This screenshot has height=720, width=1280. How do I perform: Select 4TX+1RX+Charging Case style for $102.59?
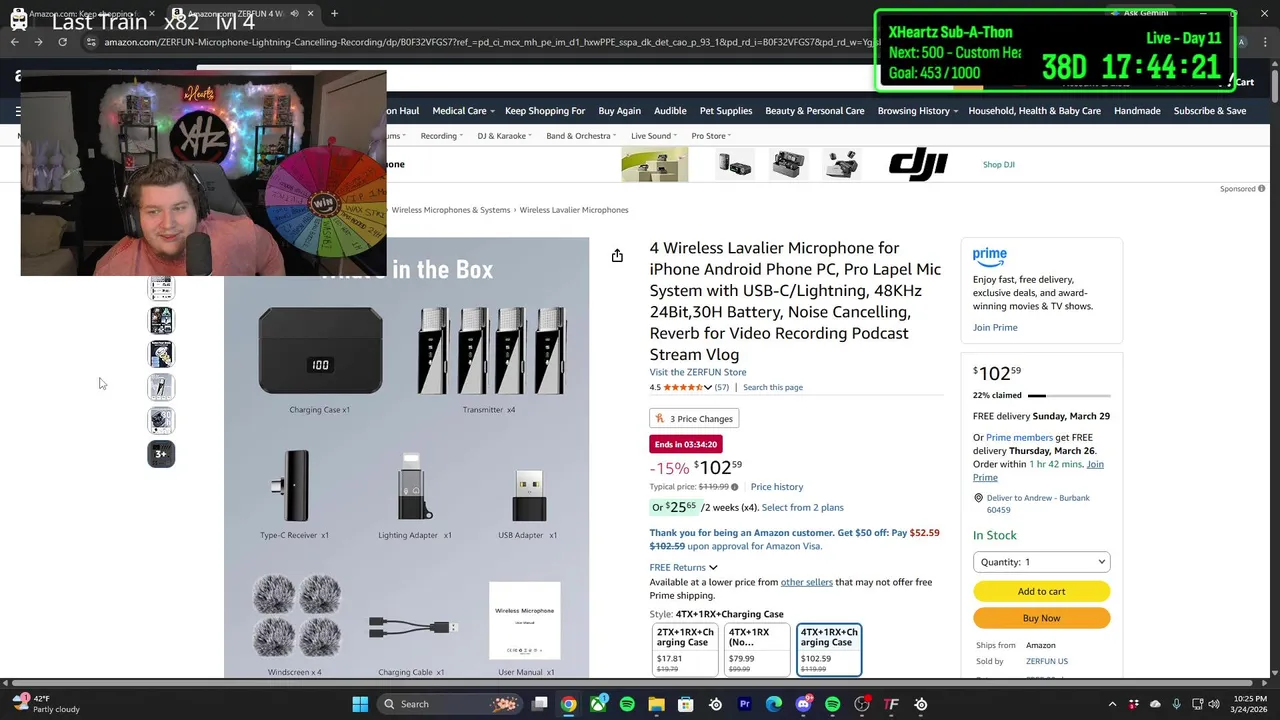[829, 649]
